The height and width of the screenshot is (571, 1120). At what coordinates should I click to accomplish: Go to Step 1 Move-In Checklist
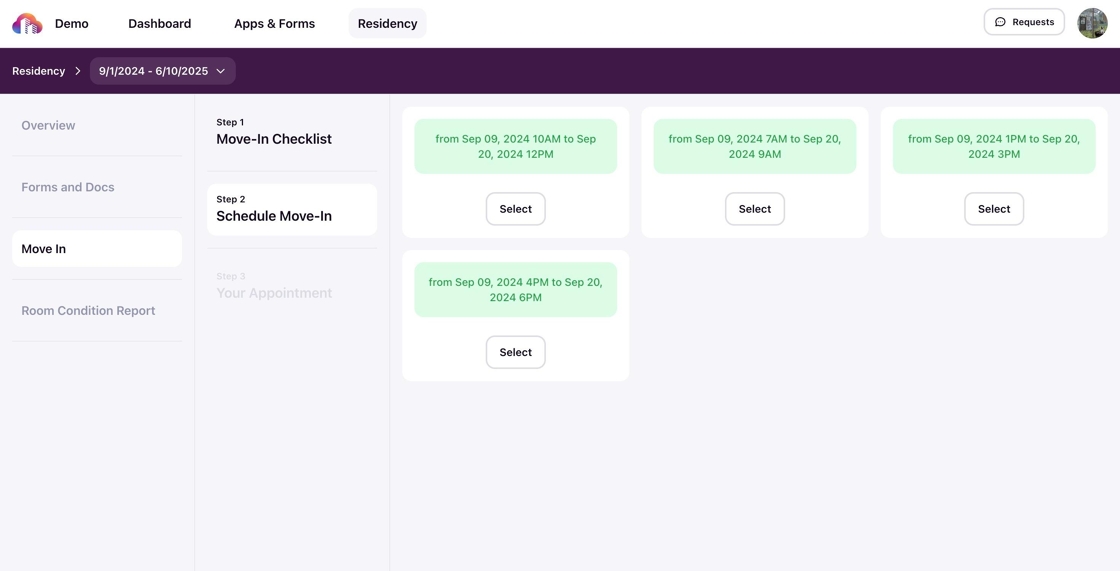pyautogui.click(x=274, y=132)
